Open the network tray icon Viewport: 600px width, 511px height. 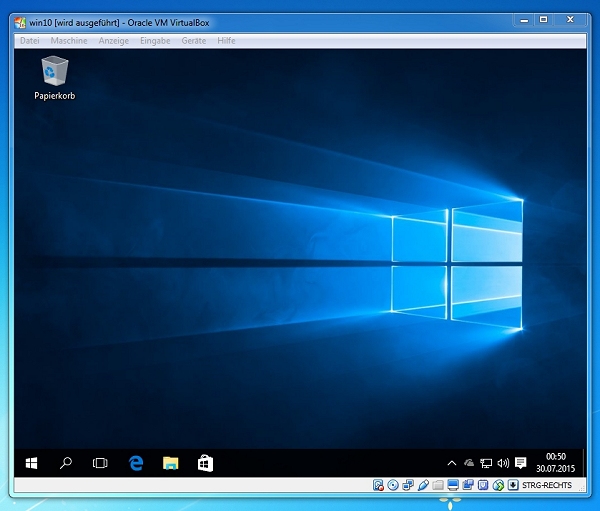coord(486,464)
